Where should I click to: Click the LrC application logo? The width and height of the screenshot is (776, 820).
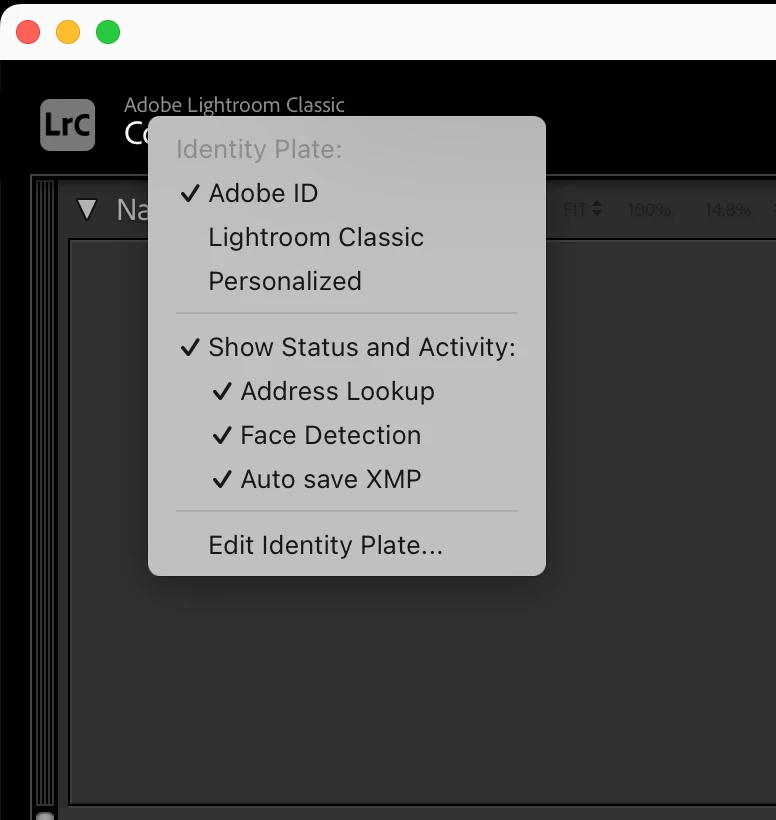[x=67, y=124]
